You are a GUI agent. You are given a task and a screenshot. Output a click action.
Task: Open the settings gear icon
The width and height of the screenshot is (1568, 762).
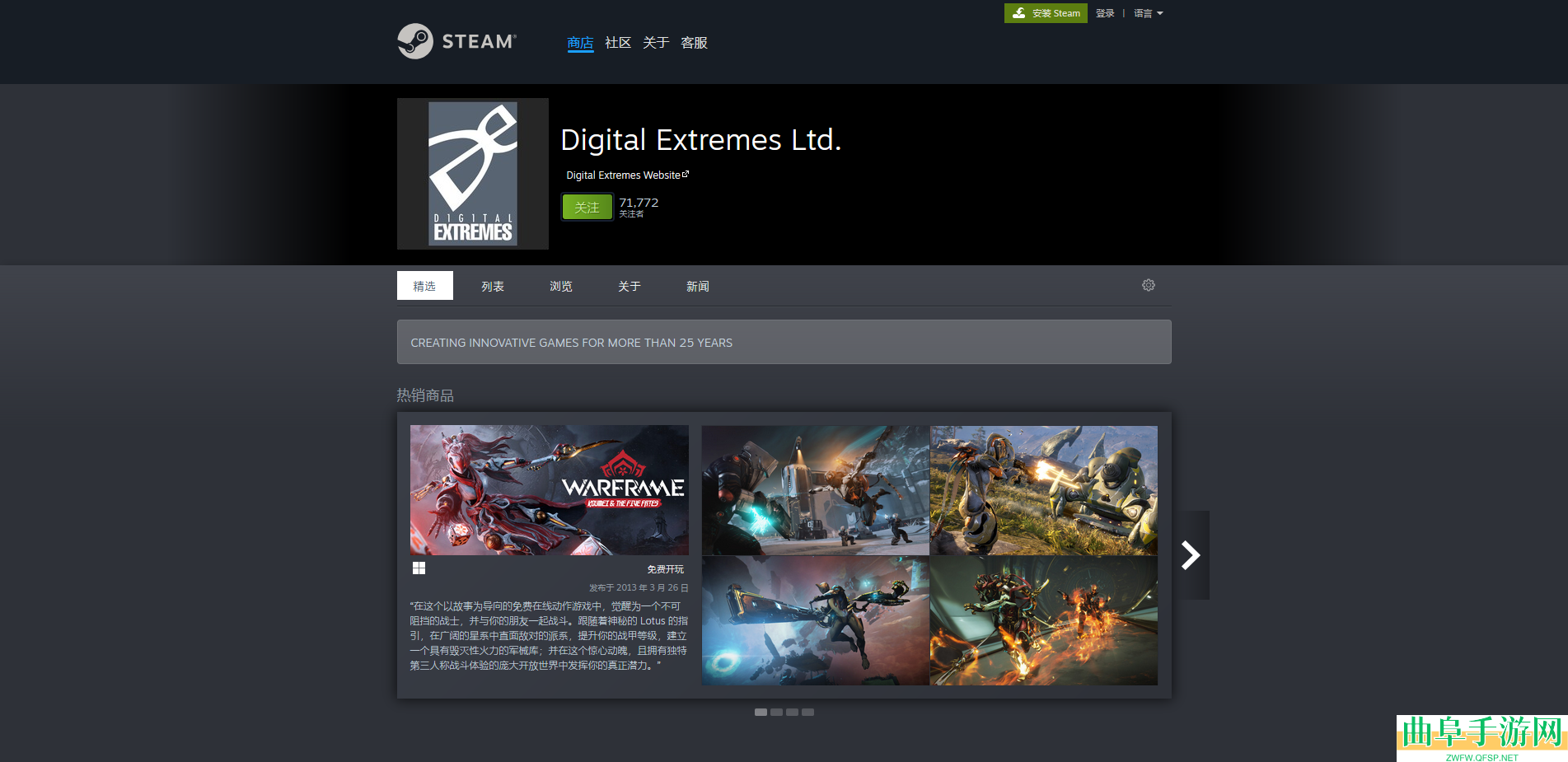(1149, 285)
